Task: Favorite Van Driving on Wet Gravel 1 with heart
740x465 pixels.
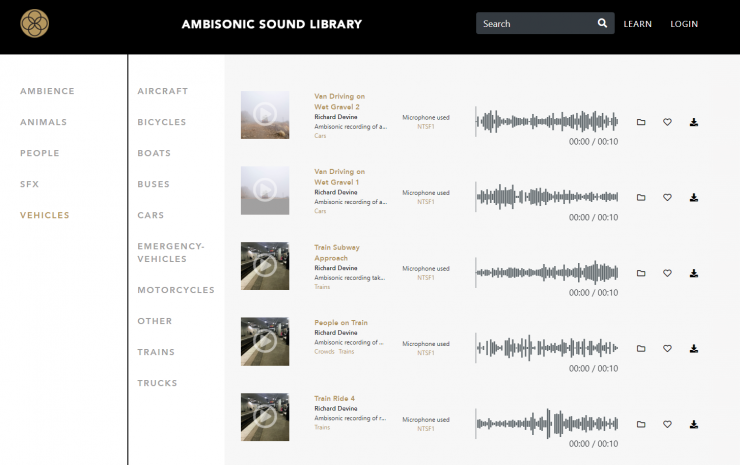Action: click(667, 197)
